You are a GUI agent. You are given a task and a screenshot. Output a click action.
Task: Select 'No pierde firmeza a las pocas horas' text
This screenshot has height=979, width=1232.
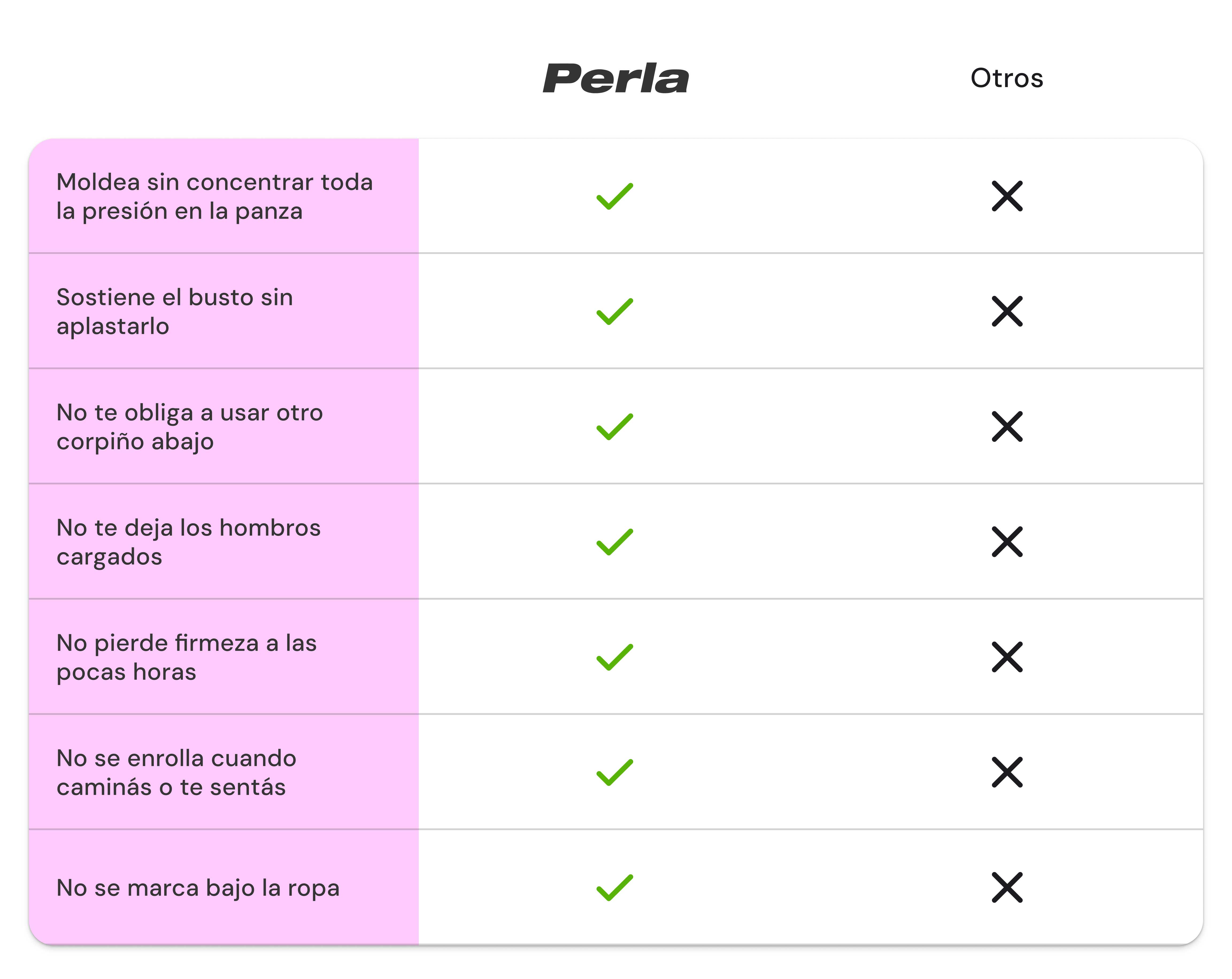(186, 657)
